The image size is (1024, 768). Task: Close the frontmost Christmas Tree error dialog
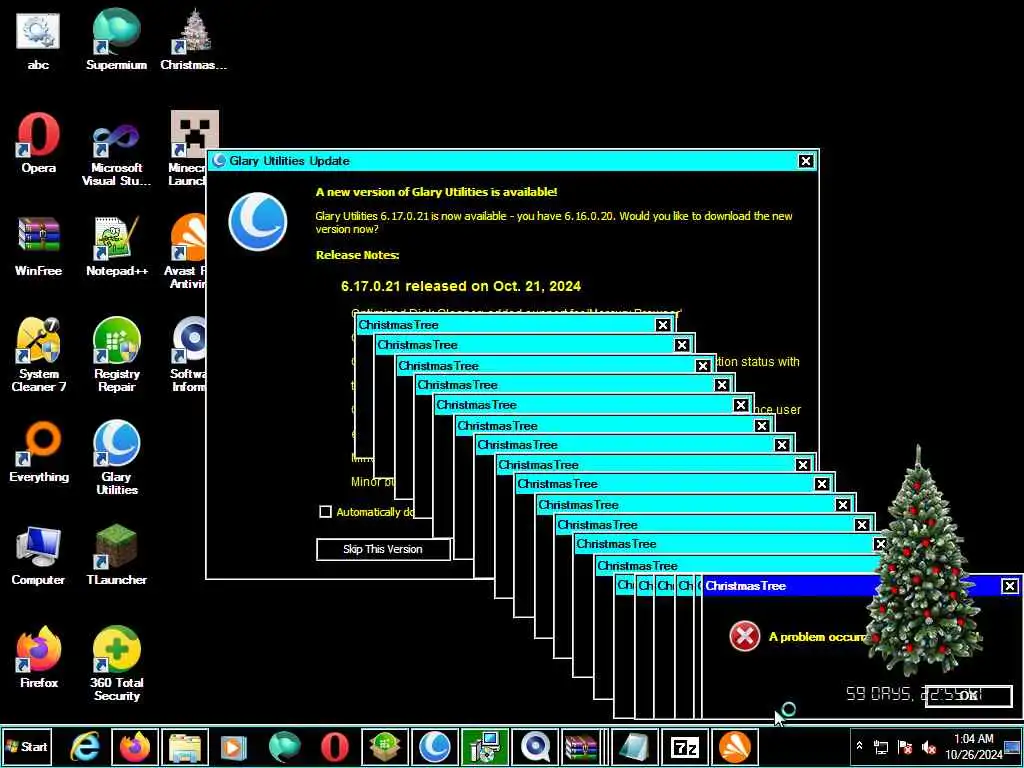pyautogui.click(x=1010, y=586)
